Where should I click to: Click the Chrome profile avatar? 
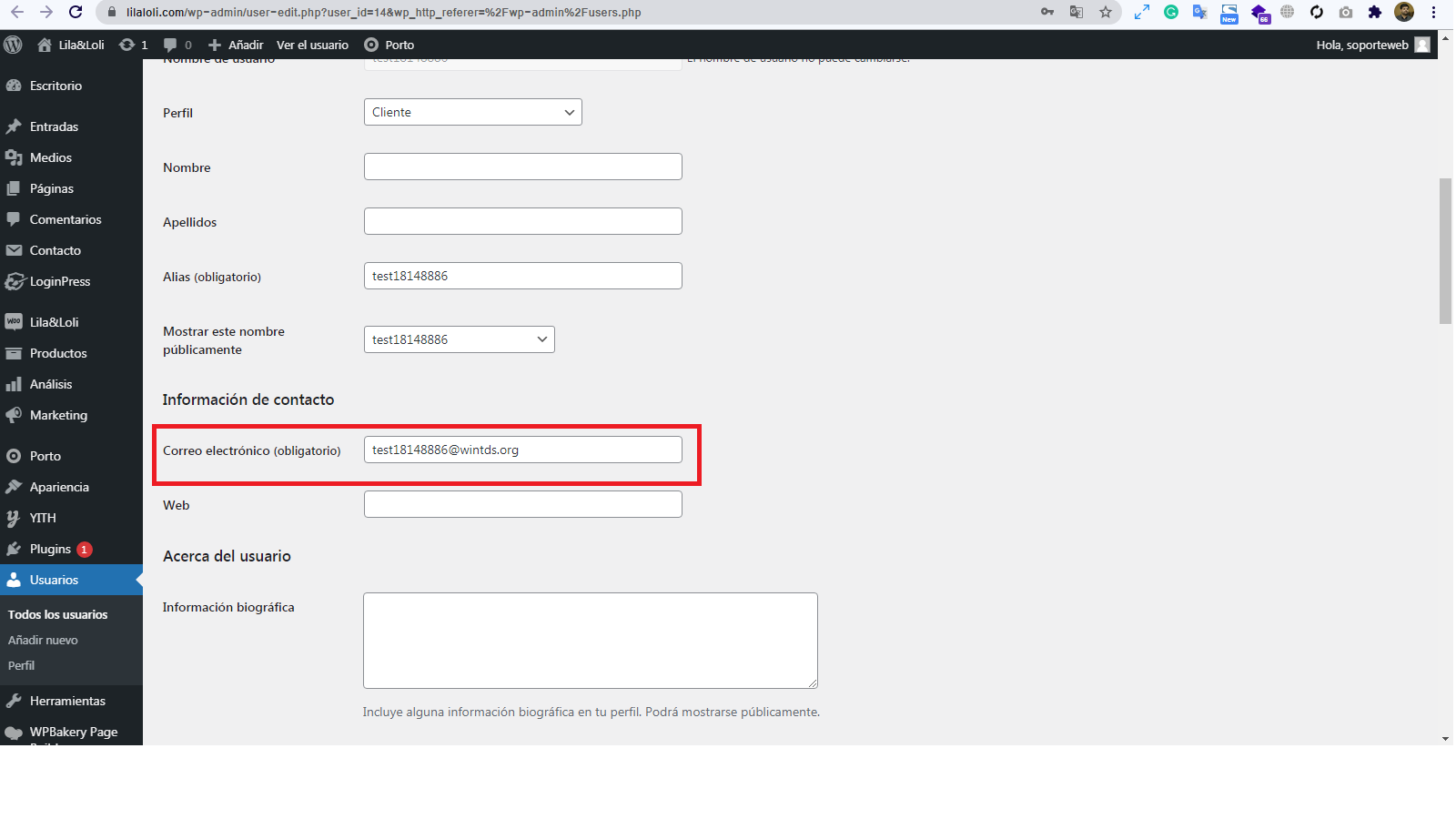[1404, 12]
